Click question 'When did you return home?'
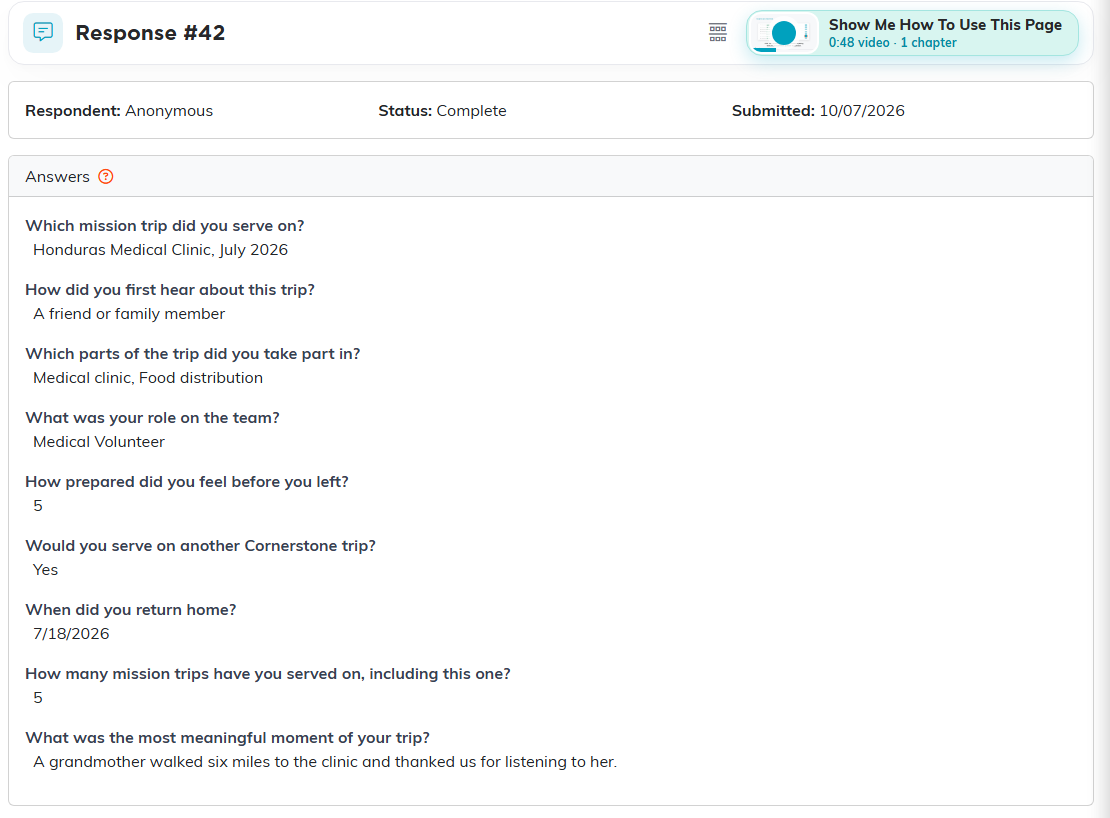Screen dimensions: 1110x818 tap(131, 610)
